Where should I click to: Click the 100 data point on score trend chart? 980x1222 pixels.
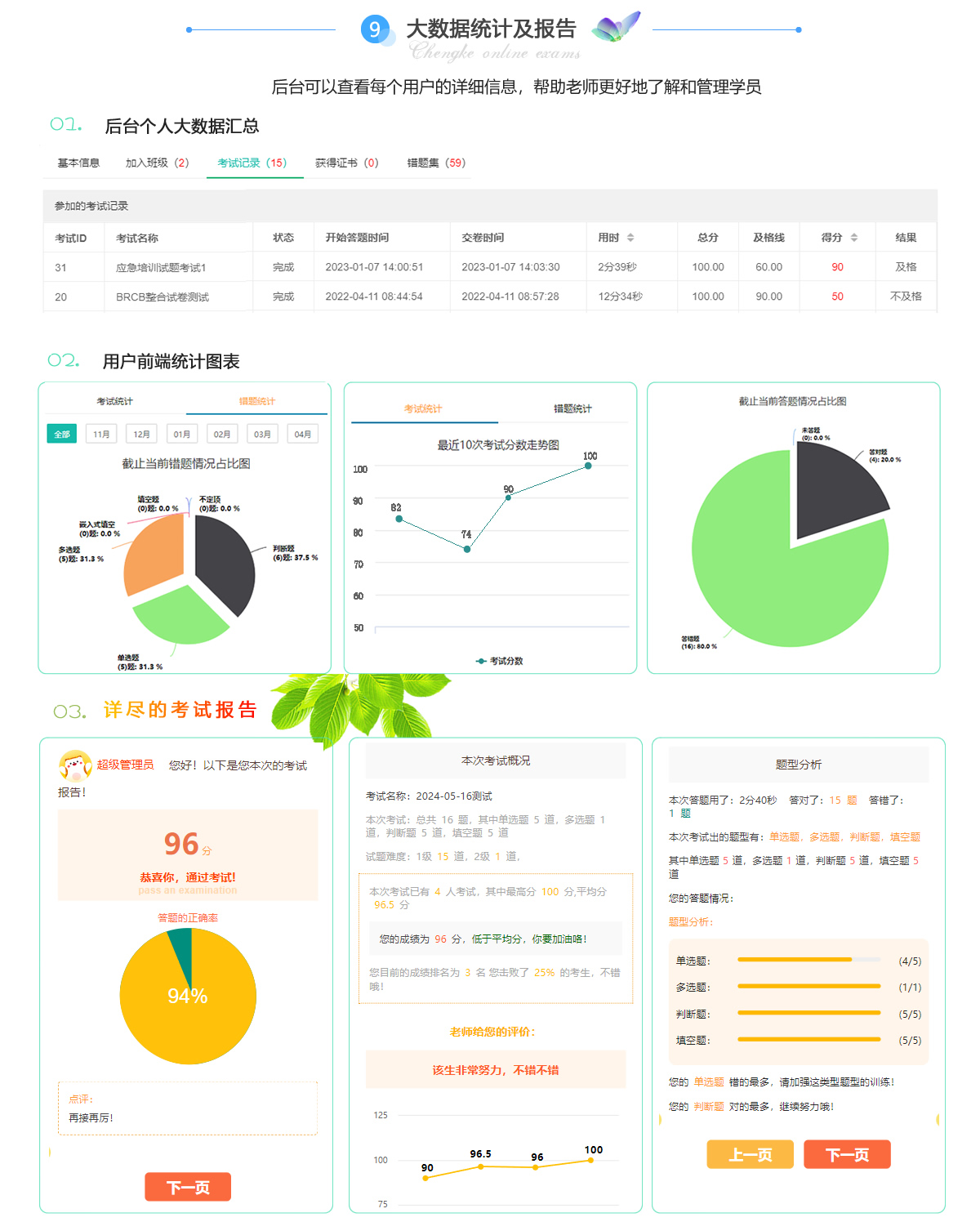pos(588,466)
